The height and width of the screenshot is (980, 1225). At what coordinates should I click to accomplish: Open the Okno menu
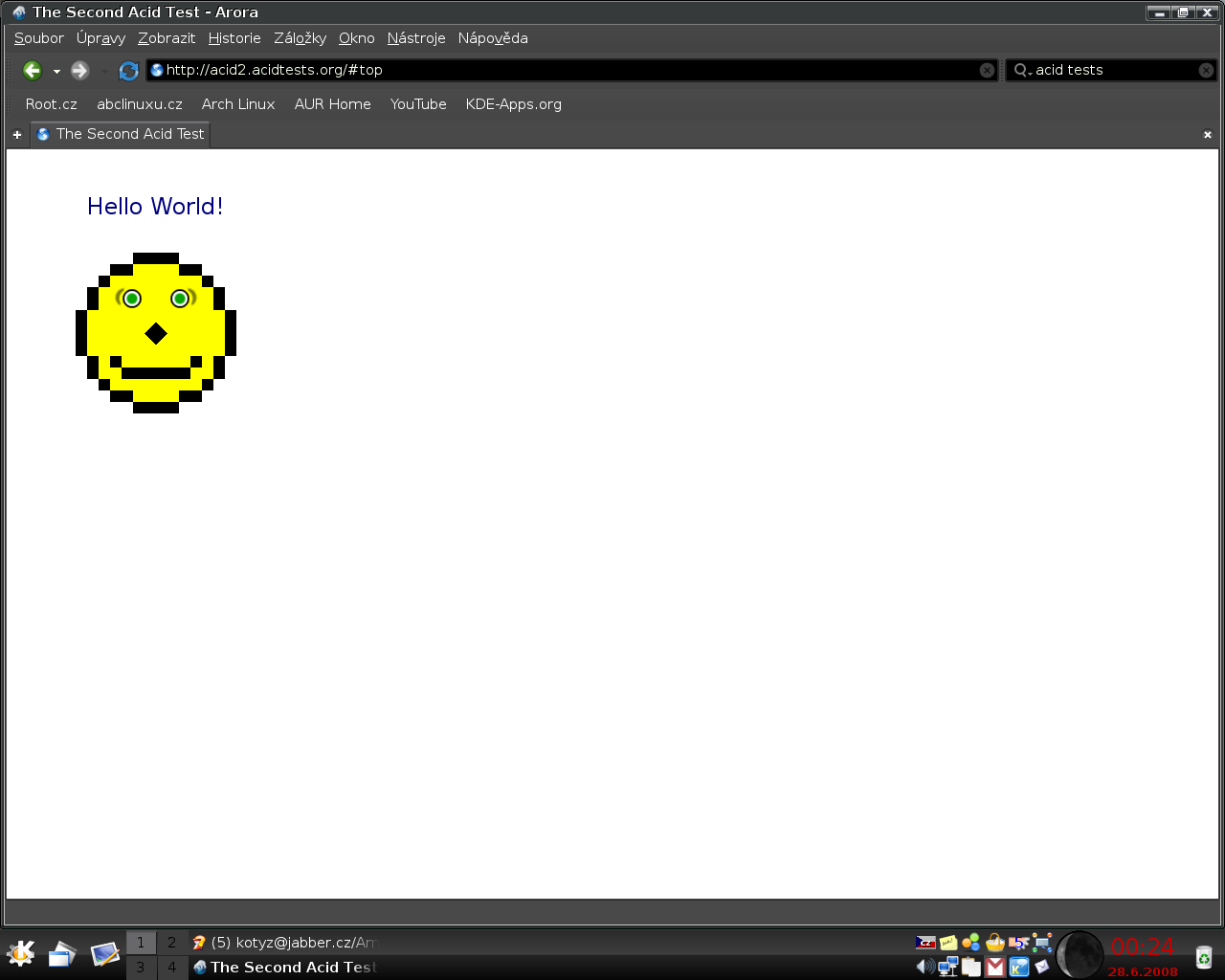point(356,38)
